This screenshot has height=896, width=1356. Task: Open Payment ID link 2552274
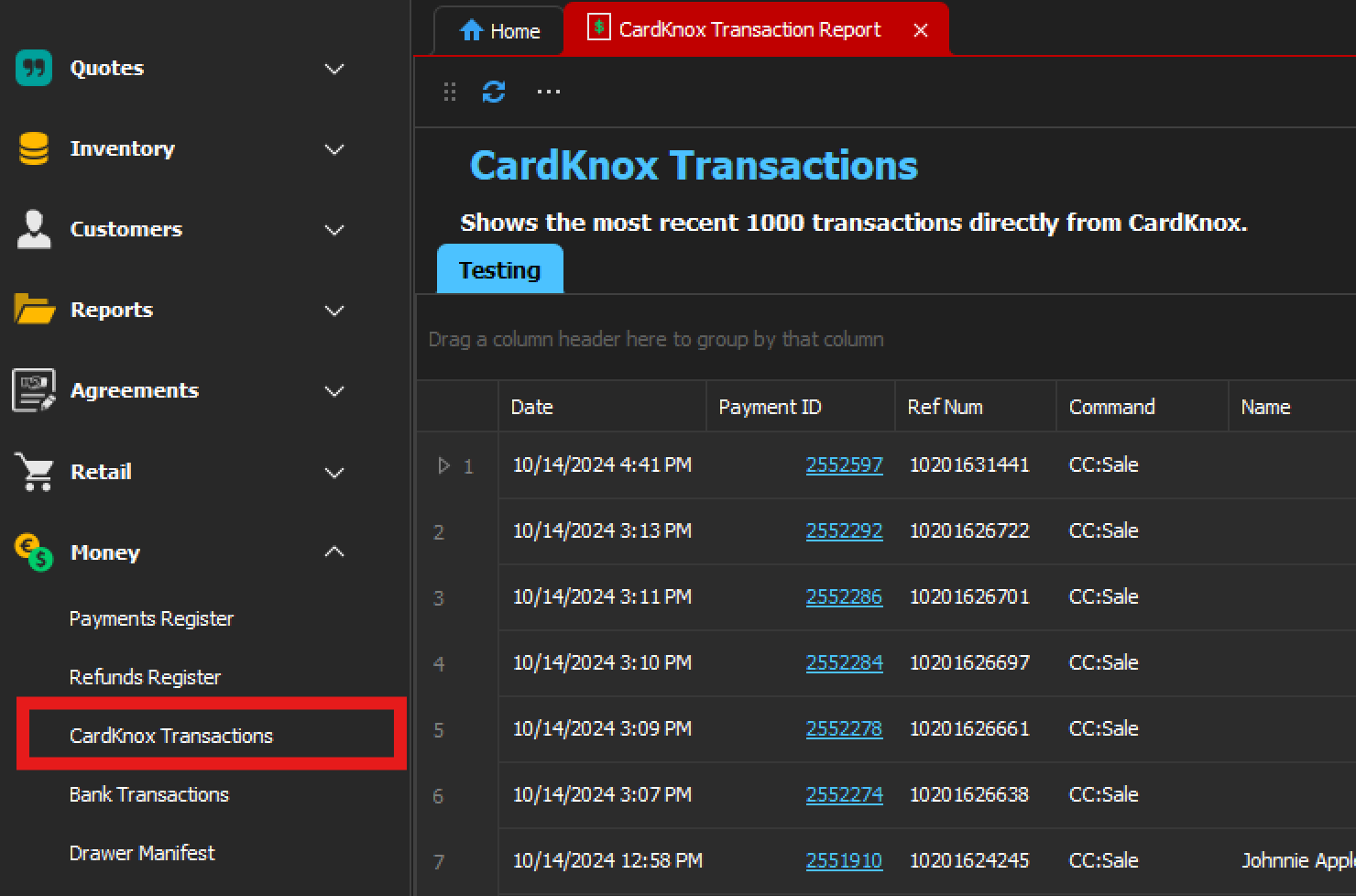(844, 795)
